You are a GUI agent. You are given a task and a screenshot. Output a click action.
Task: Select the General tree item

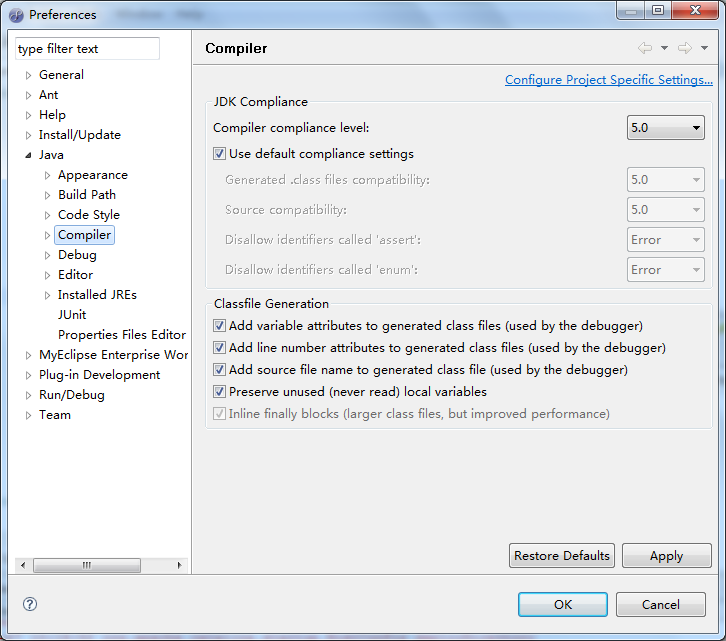[61, 75]
